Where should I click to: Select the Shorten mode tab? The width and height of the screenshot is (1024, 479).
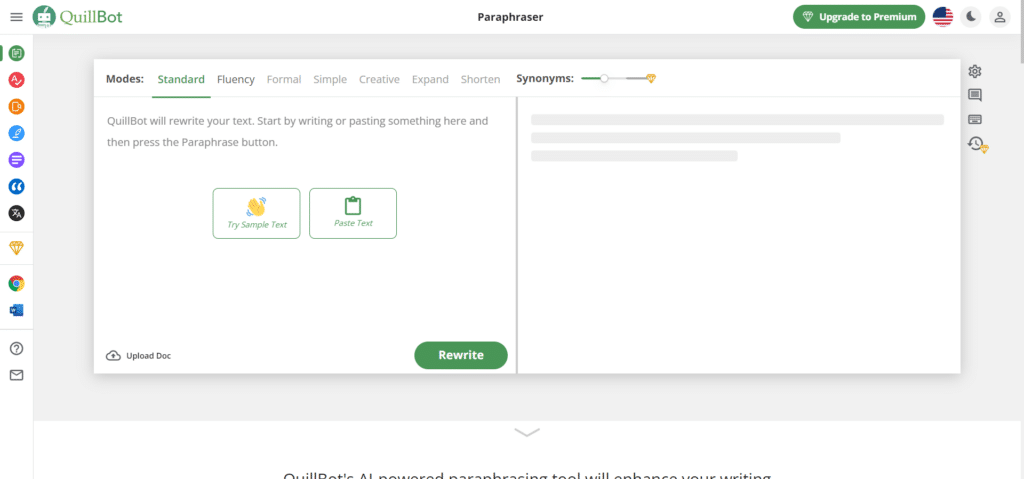[x=481, y=79]
